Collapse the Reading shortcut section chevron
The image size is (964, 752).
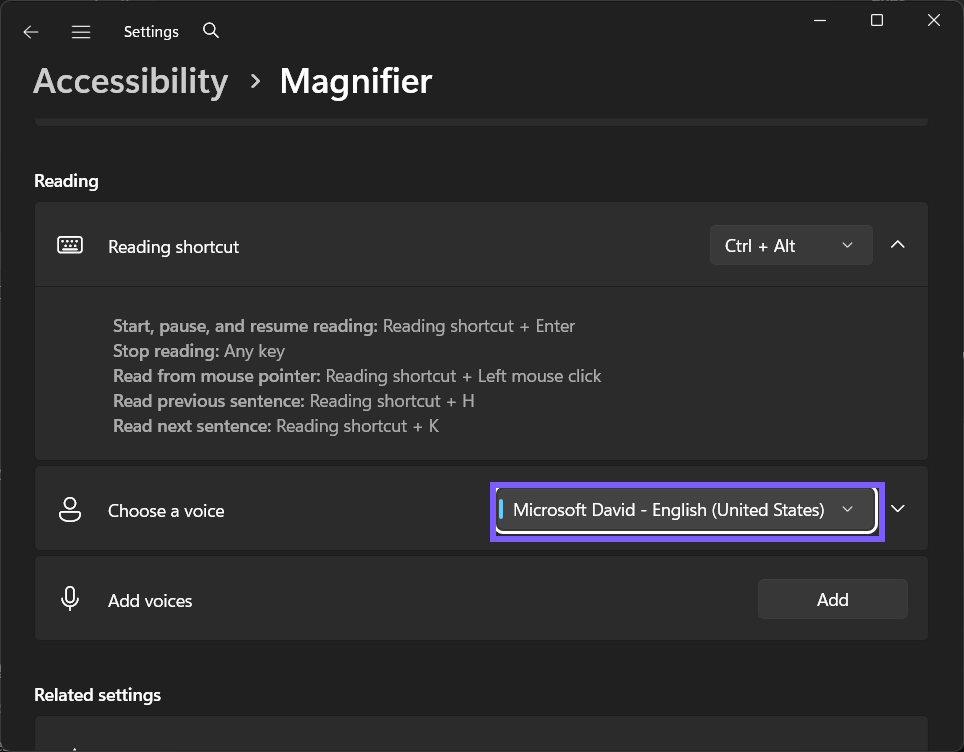coord(898,245)
